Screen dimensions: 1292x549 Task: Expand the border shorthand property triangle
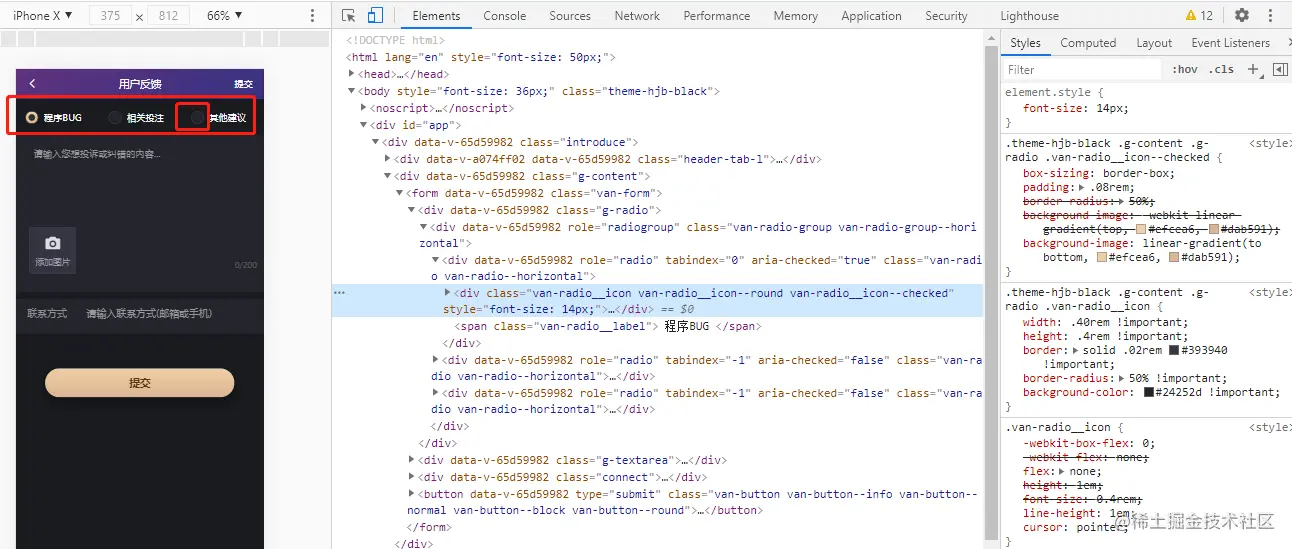[x=1075, y=350]
